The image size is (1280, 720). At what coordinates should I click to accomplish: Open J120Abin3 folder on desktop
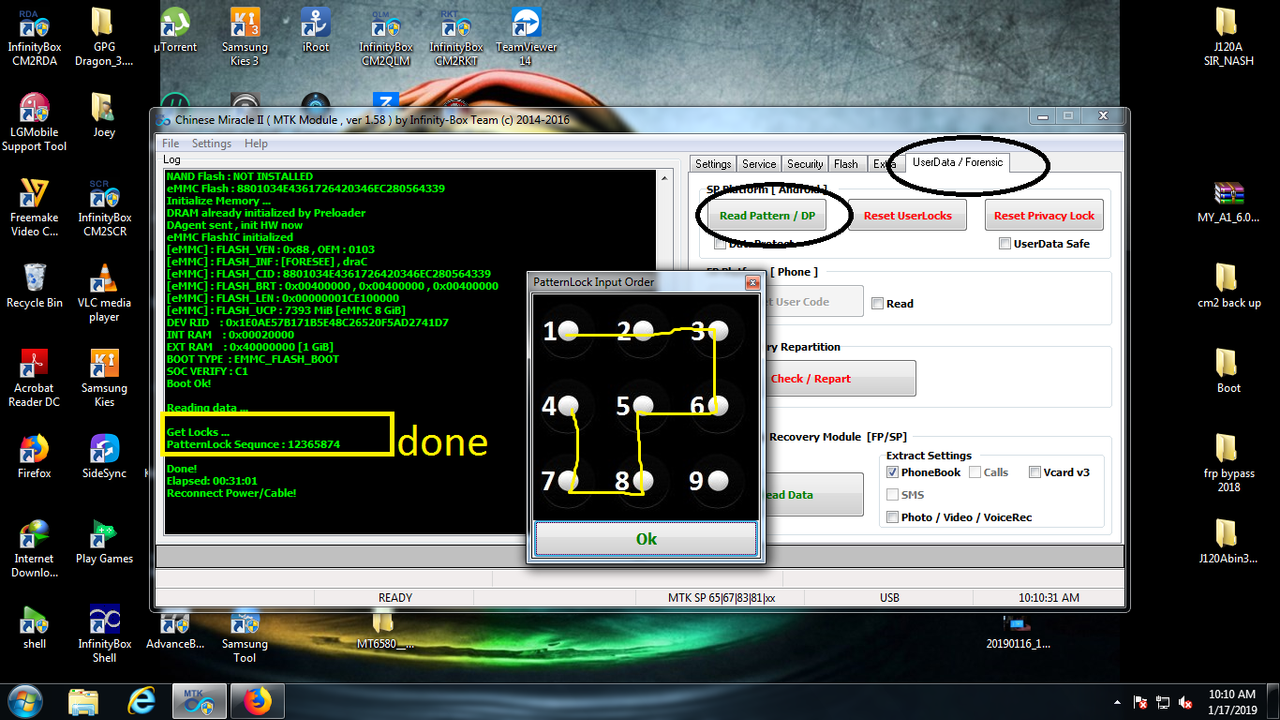pos(1229,542)
